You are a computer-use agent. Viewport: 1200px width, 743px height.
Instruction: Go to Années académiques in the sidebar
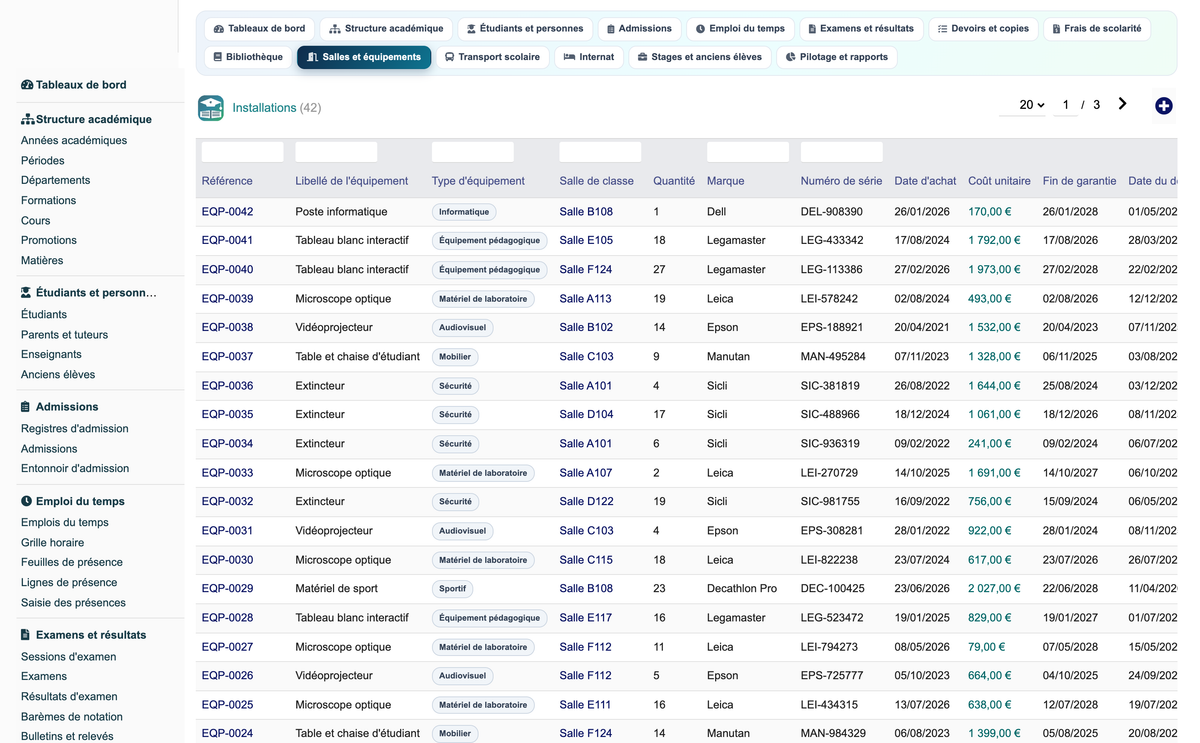(x=74, y=141)
